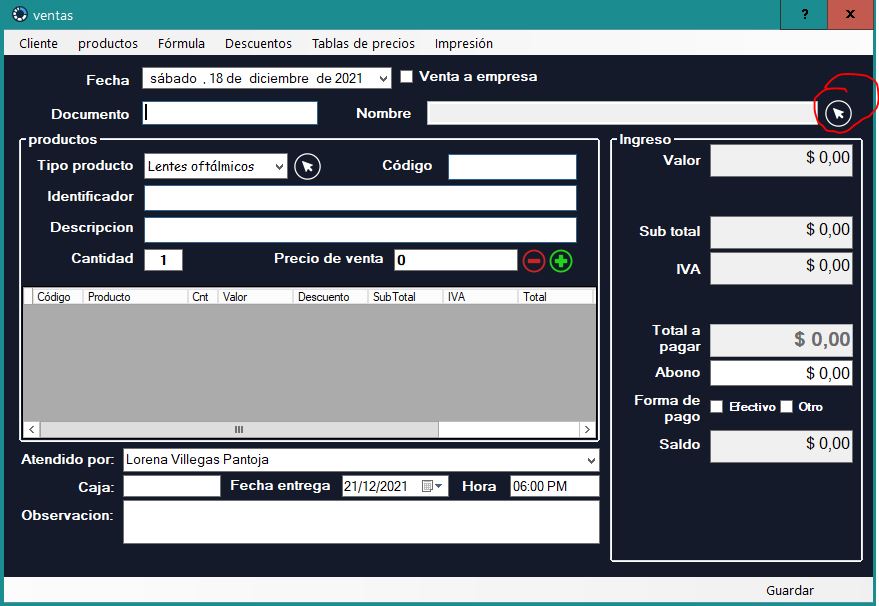
Task: Click the Código input field
Action: click(x=512, y=166)
